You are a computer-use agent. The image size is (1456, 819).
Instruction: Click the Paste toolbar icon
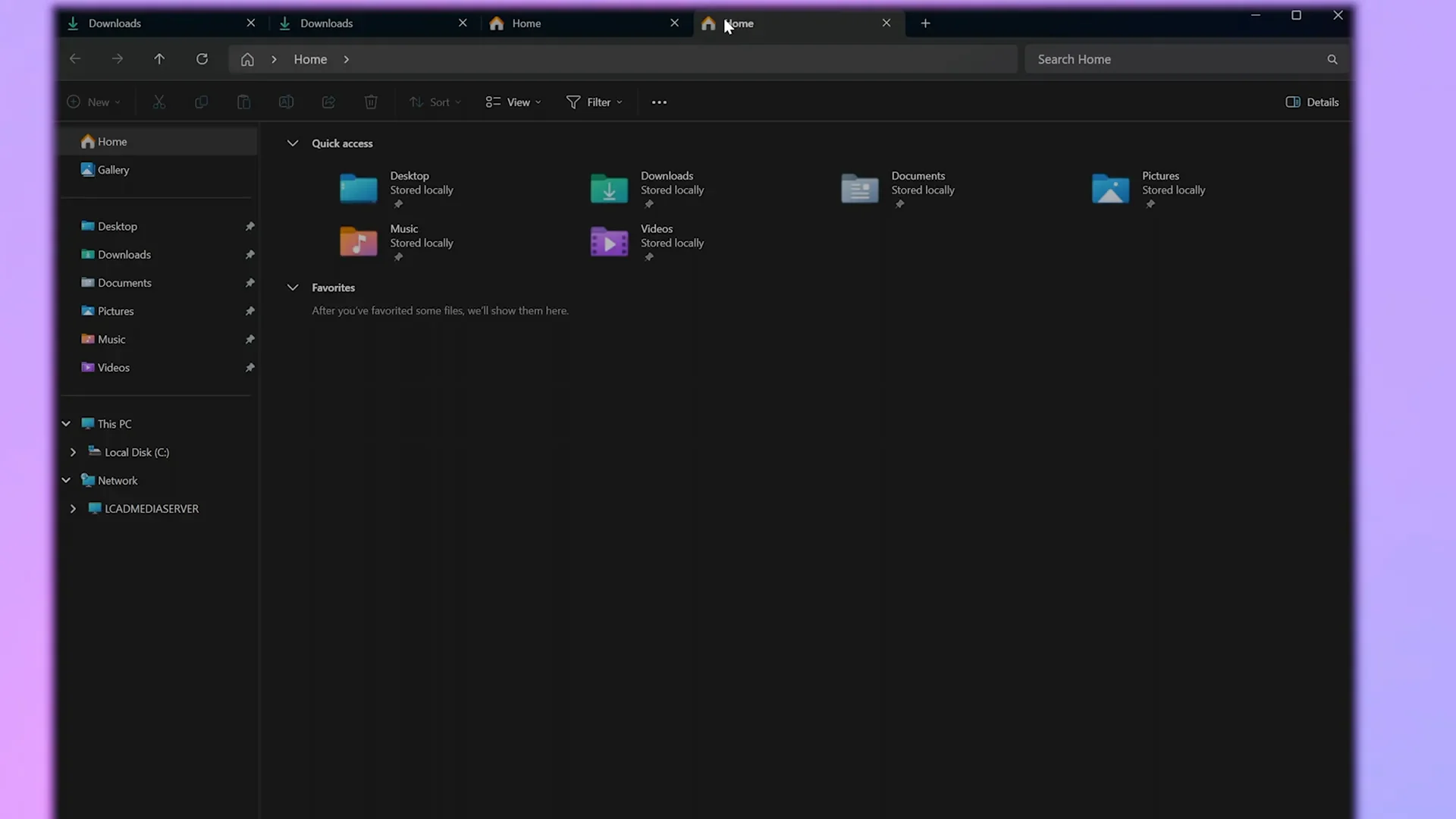[x=243, y=102]
